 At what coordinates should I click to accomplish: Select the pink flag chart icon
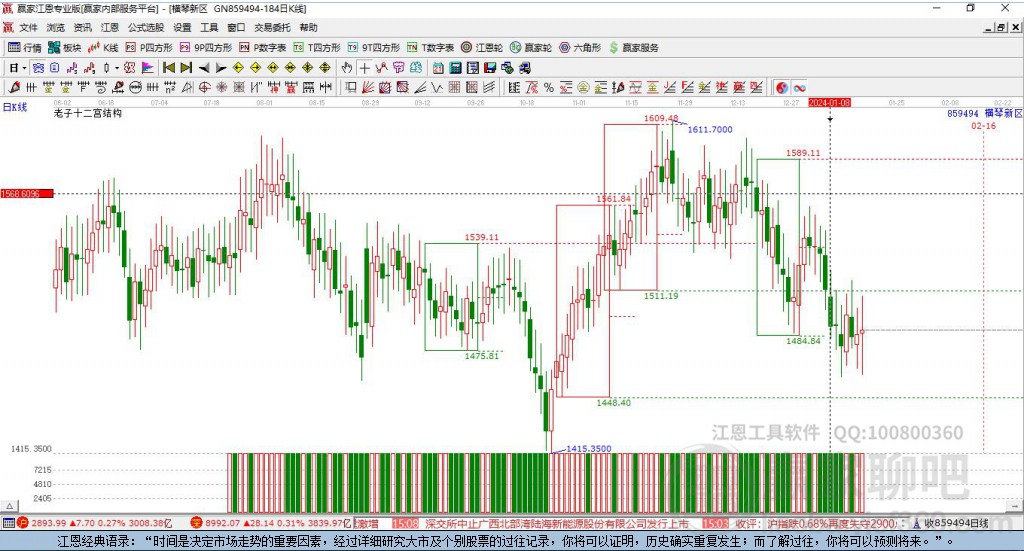(148, 68)
